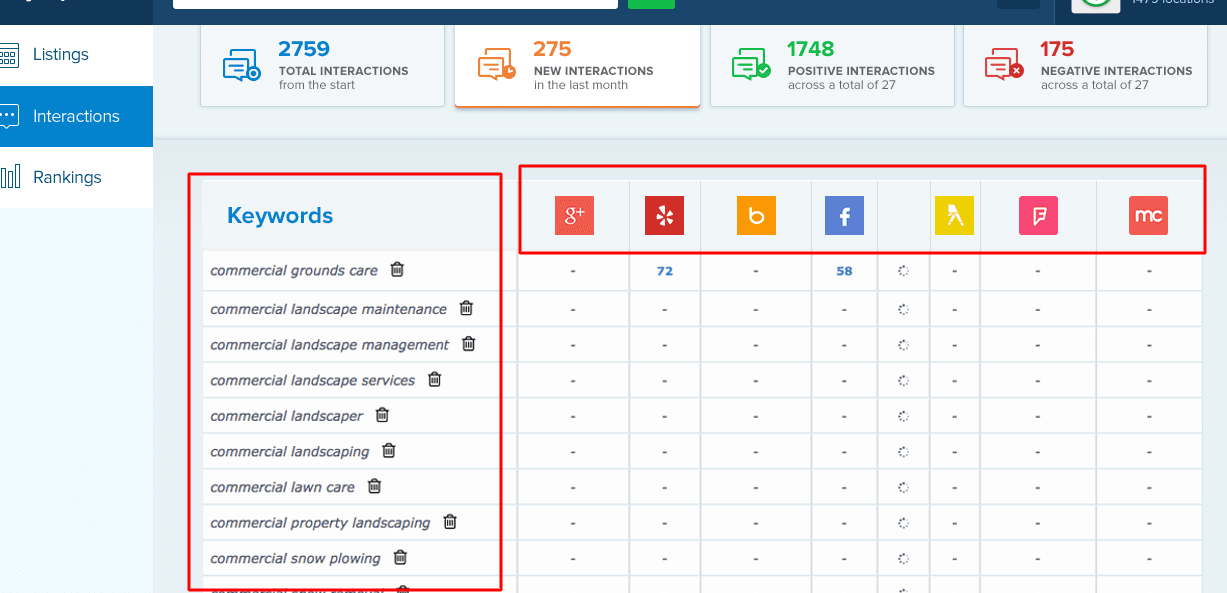Image resolution: width=1227 pixels, height=593 pixels.
Task: Click keyword commercial lawn care
Action: [283, 487]
